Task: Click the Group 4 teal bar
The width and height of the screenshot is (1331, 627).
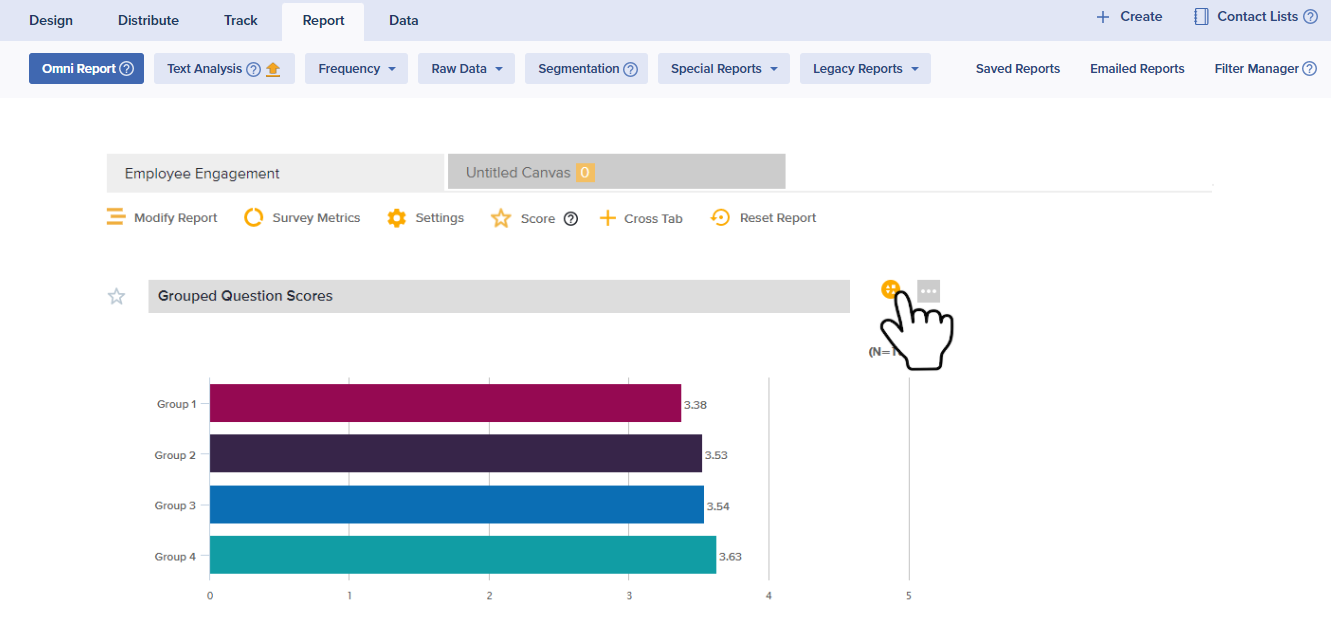Action: coord(462,555)
